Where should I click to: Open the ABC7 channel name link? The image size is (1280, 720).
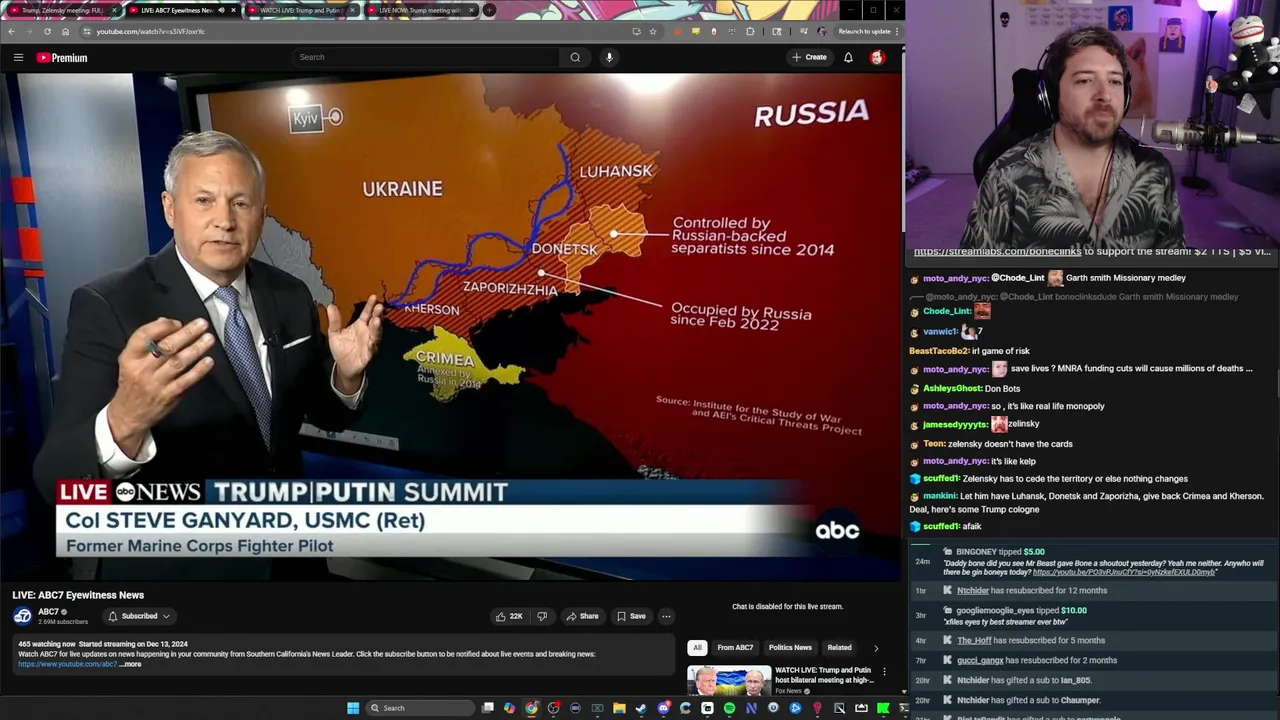coord(48,612)
